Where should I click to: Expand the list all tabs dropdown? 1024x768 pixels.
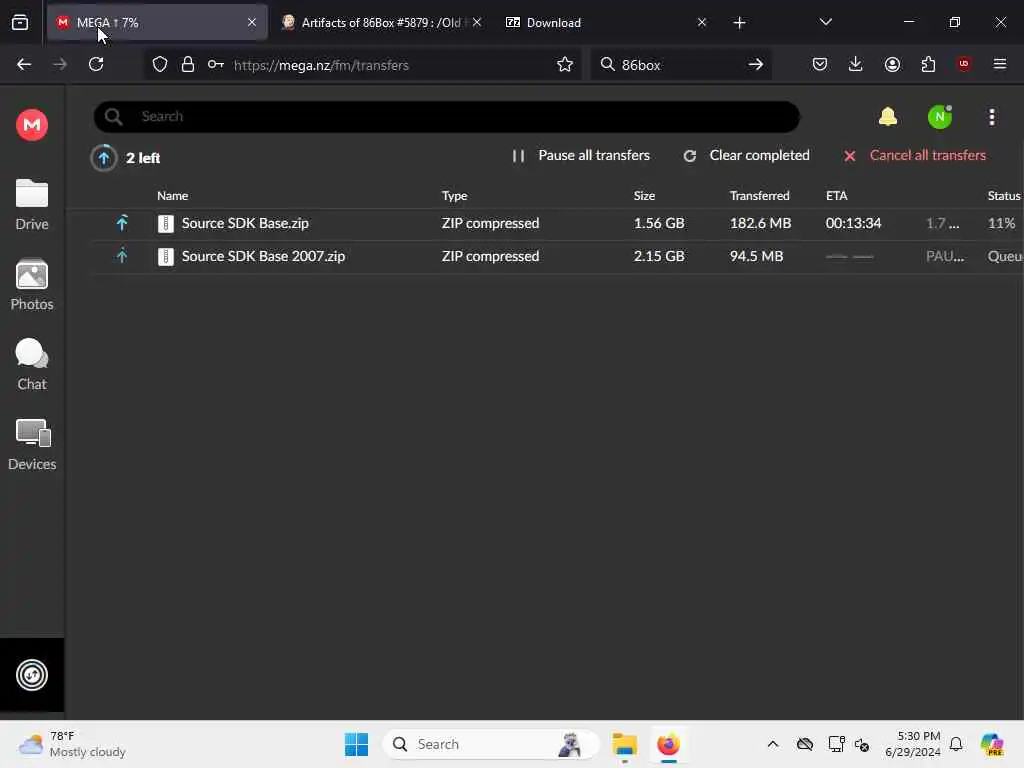point(825,22)
